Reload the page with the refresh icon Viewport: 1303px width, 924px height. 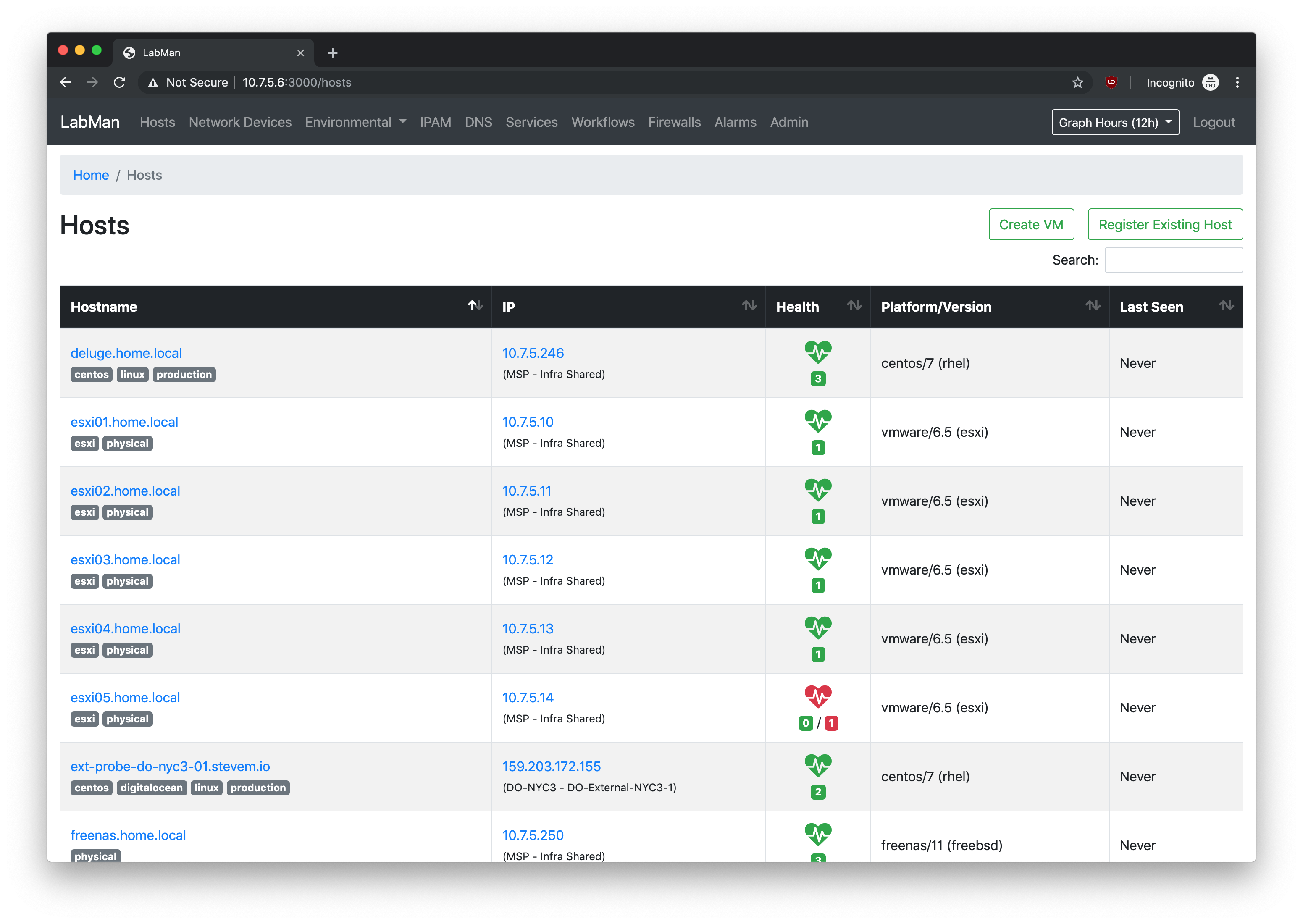click(x=119, y=82)
